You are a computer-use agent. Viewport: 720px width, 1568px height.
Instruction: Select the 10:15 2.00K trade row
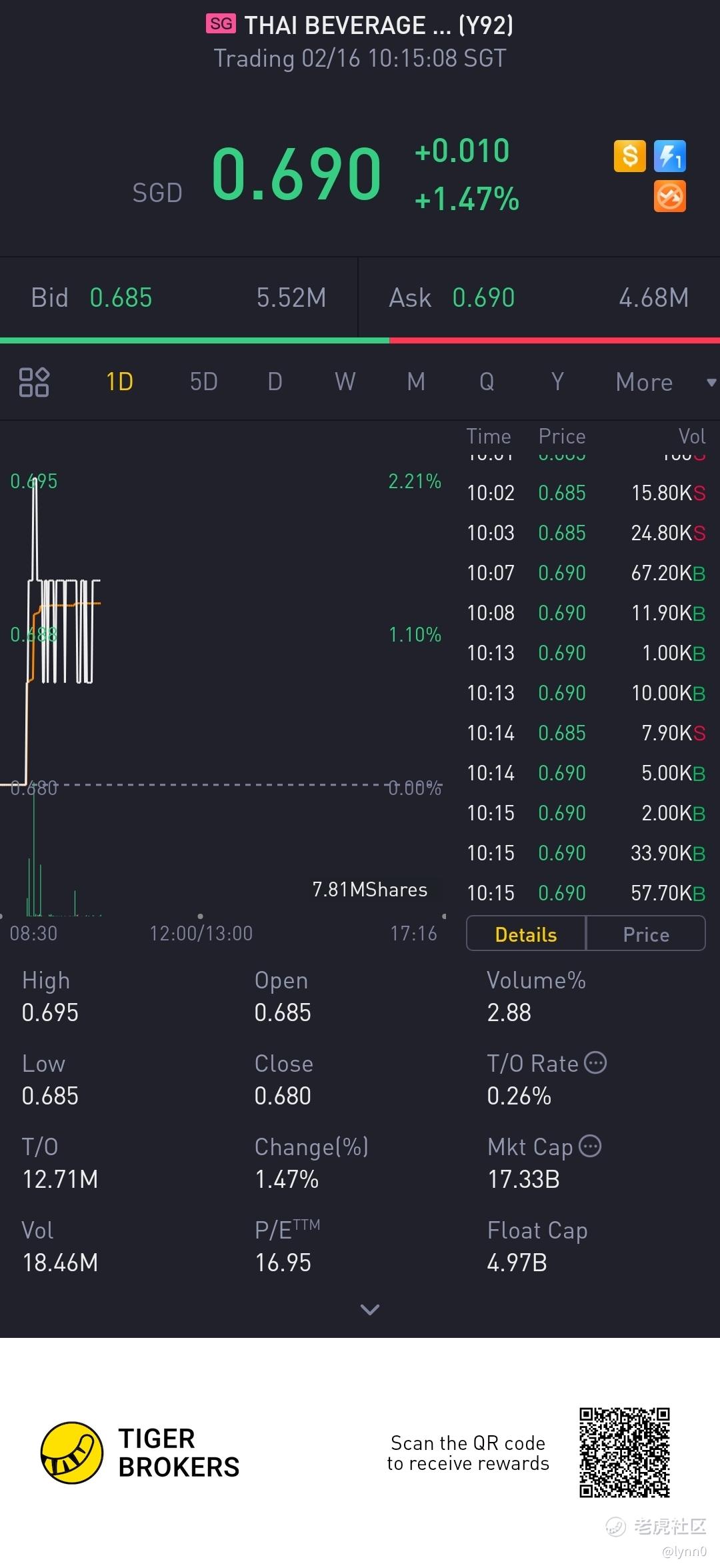[586, 813]
